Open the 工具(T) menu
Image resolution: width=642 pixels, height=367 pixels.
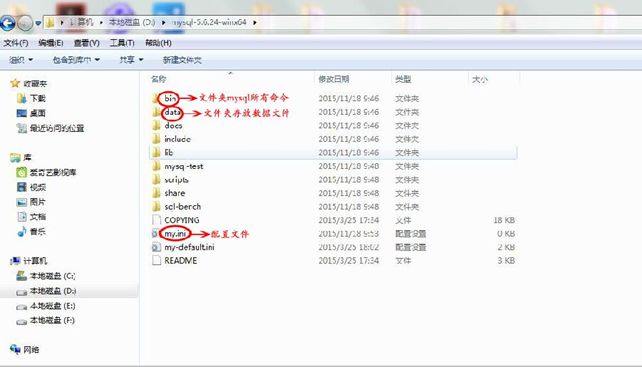coord(122,43)
